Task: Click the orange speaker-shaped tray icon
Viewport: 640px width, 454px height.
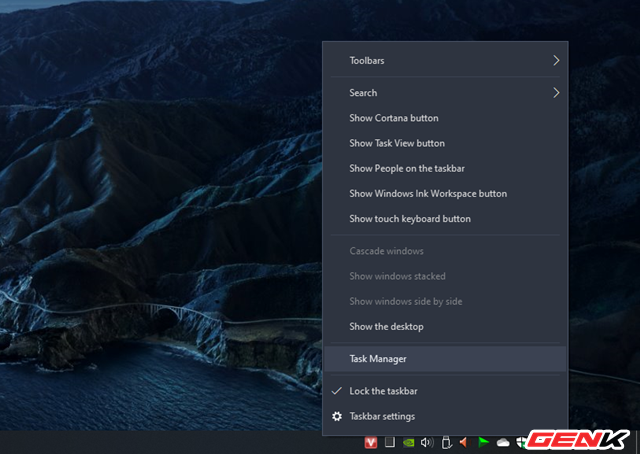Action: [464, 442]
